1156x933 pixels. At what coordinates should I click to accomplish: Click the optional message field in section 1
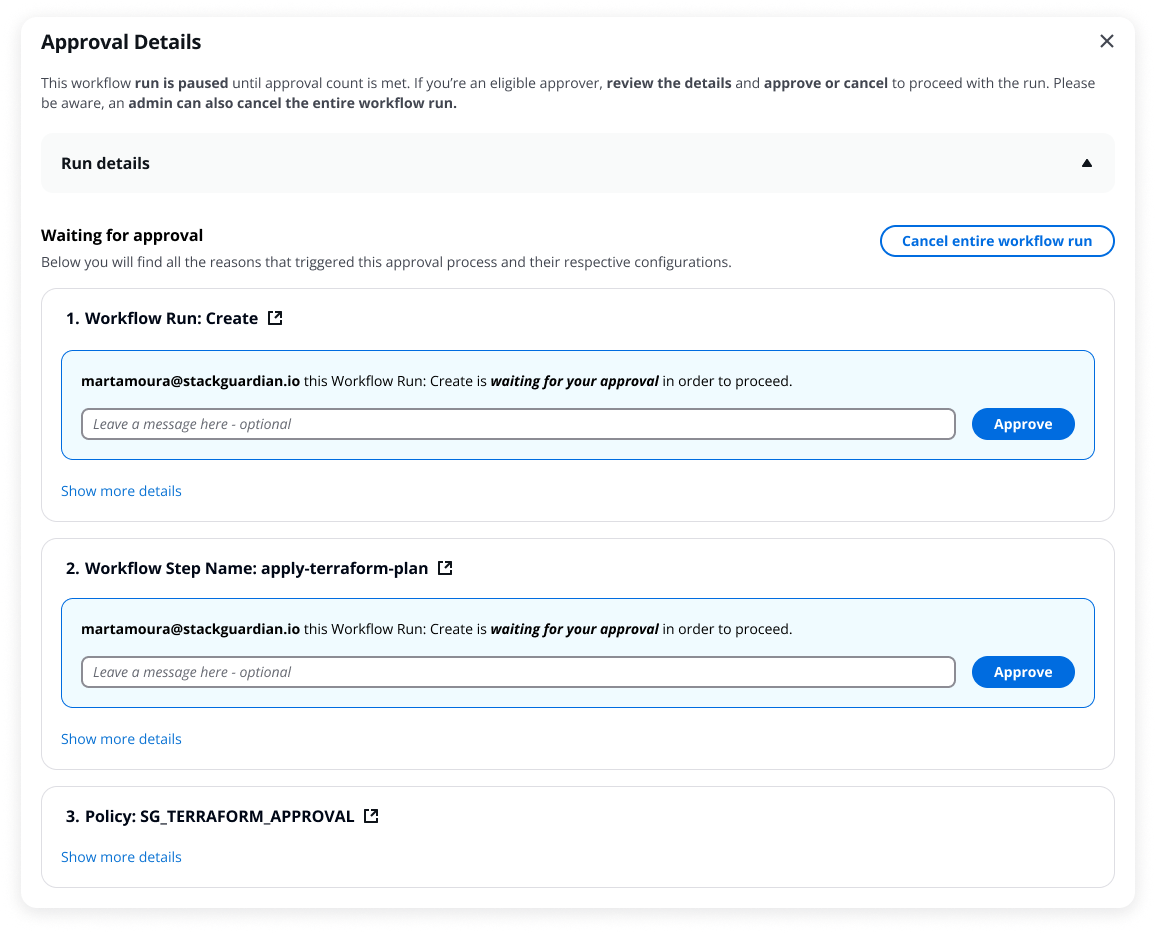pos(518,423)
